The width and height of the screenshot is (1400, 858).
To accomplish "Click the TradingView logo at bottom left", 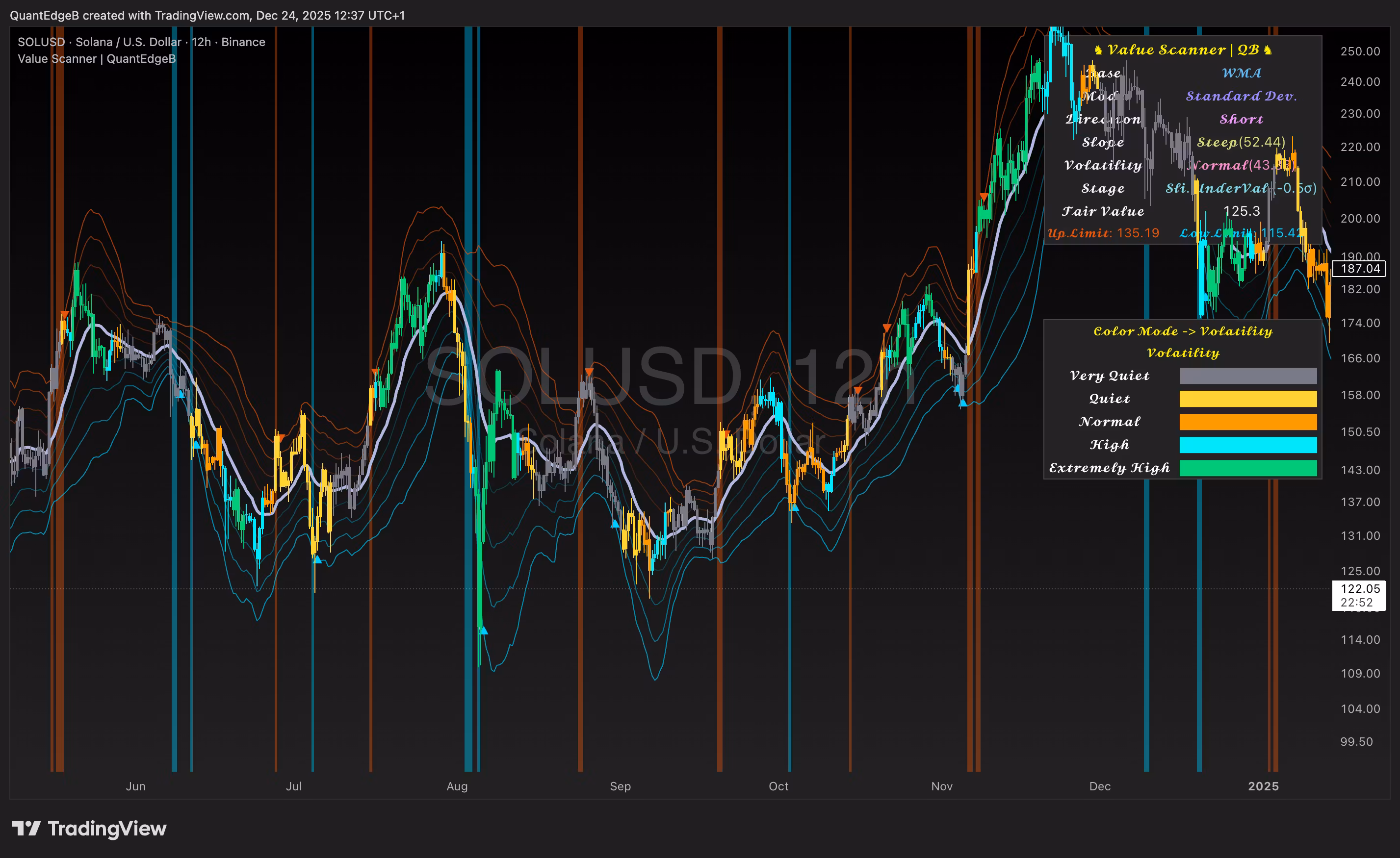I will [89, 829].
